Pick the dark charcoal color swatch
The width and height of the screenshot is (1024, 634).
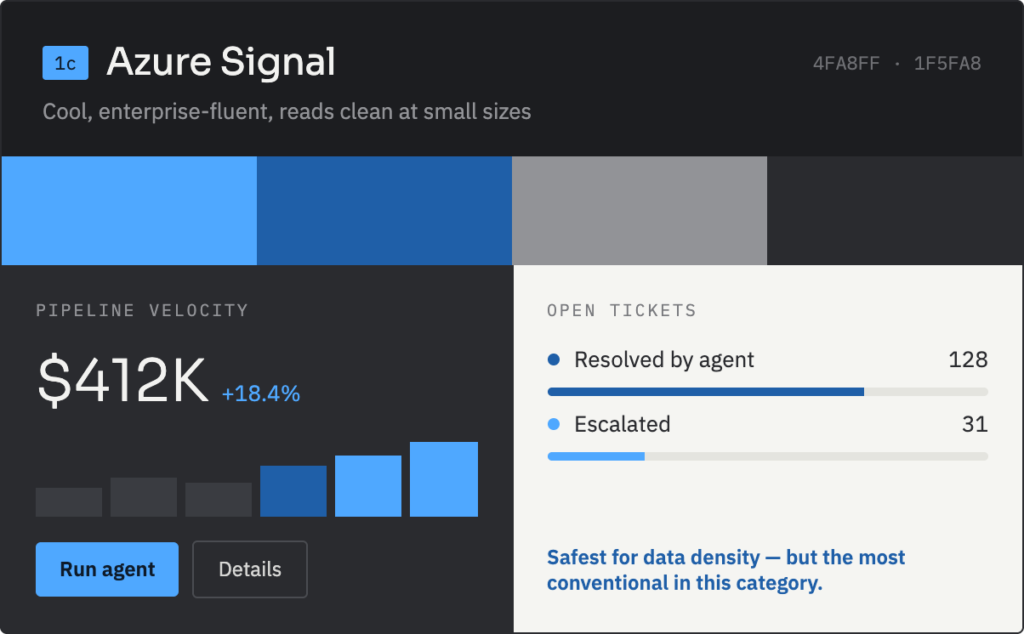click(895, 210)
